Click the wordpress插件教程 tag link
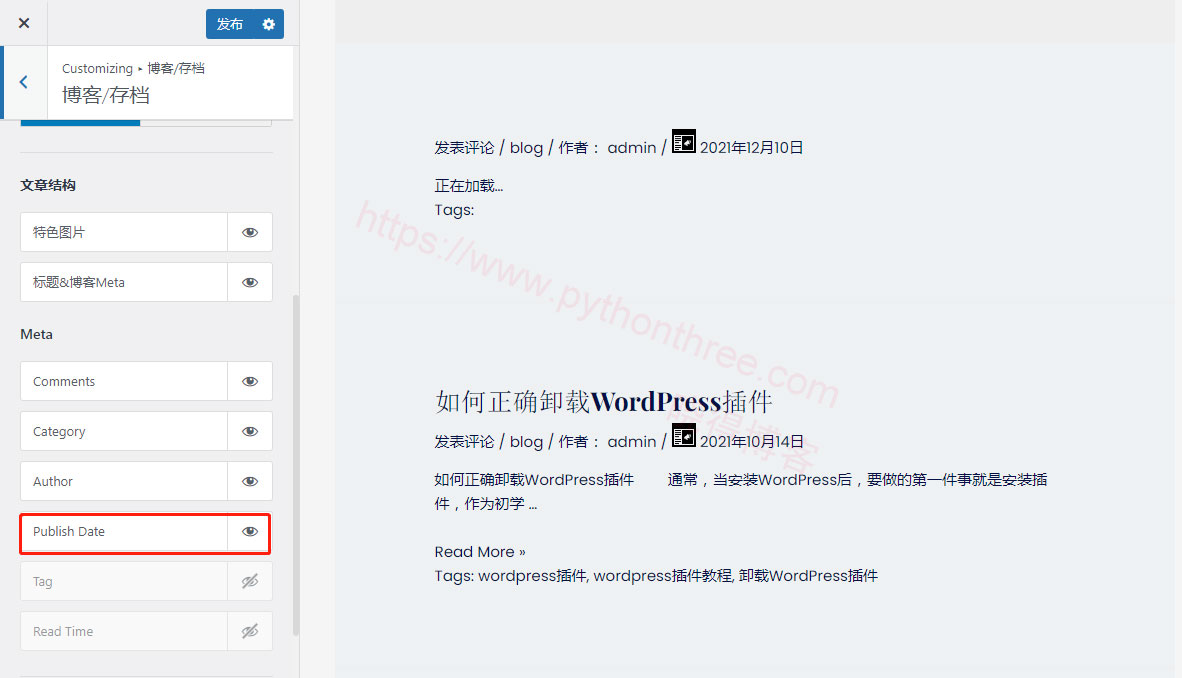 click(663, 576)
